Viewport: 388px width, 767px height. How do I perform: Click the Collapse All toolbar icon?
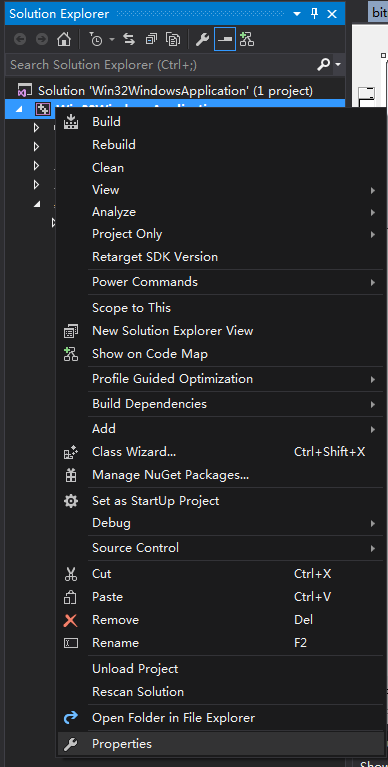tap(151, 40)
